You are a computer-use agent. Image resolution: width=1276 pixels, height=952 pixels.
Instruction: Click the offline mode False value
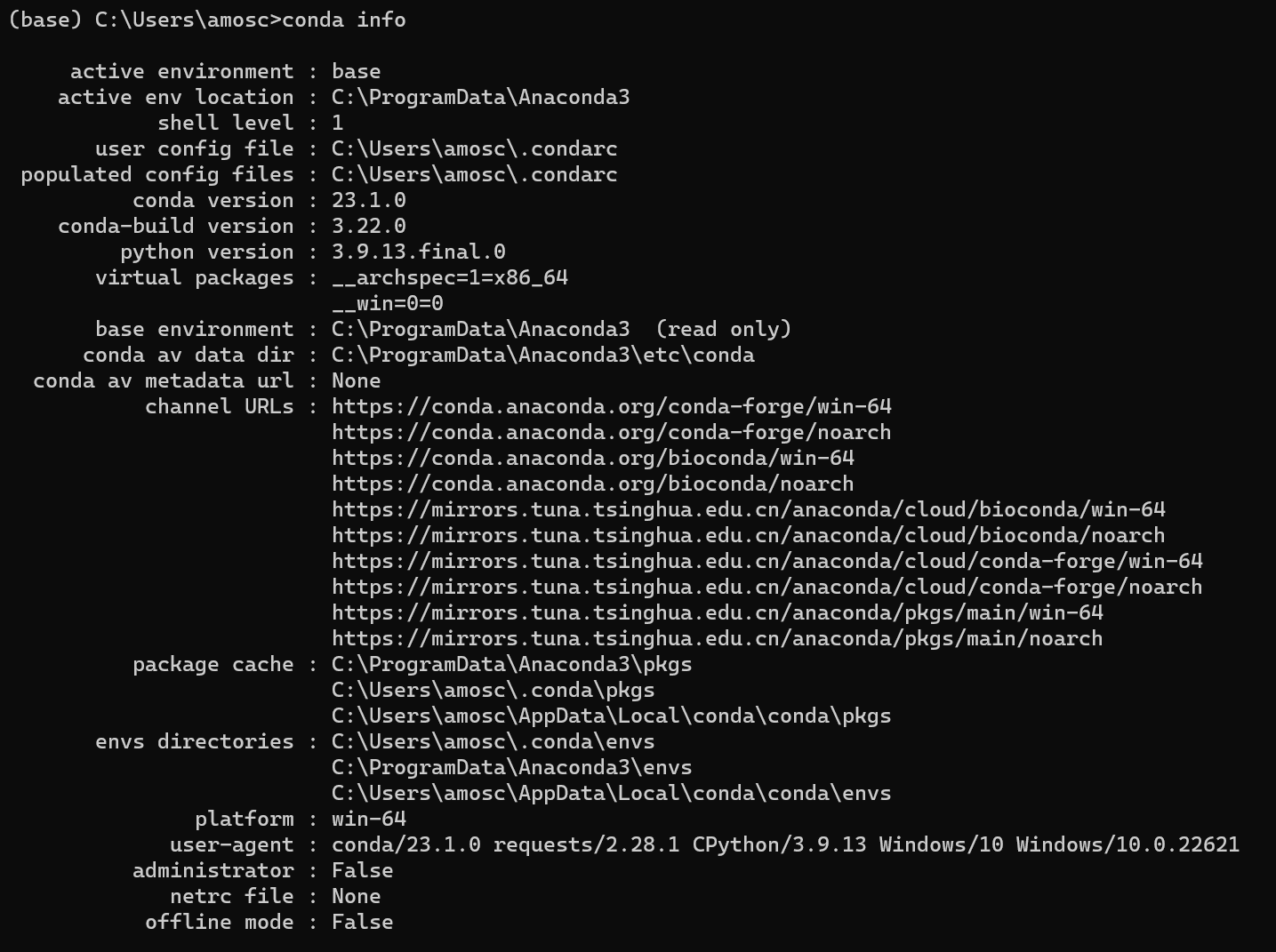[x=362, y=922]
